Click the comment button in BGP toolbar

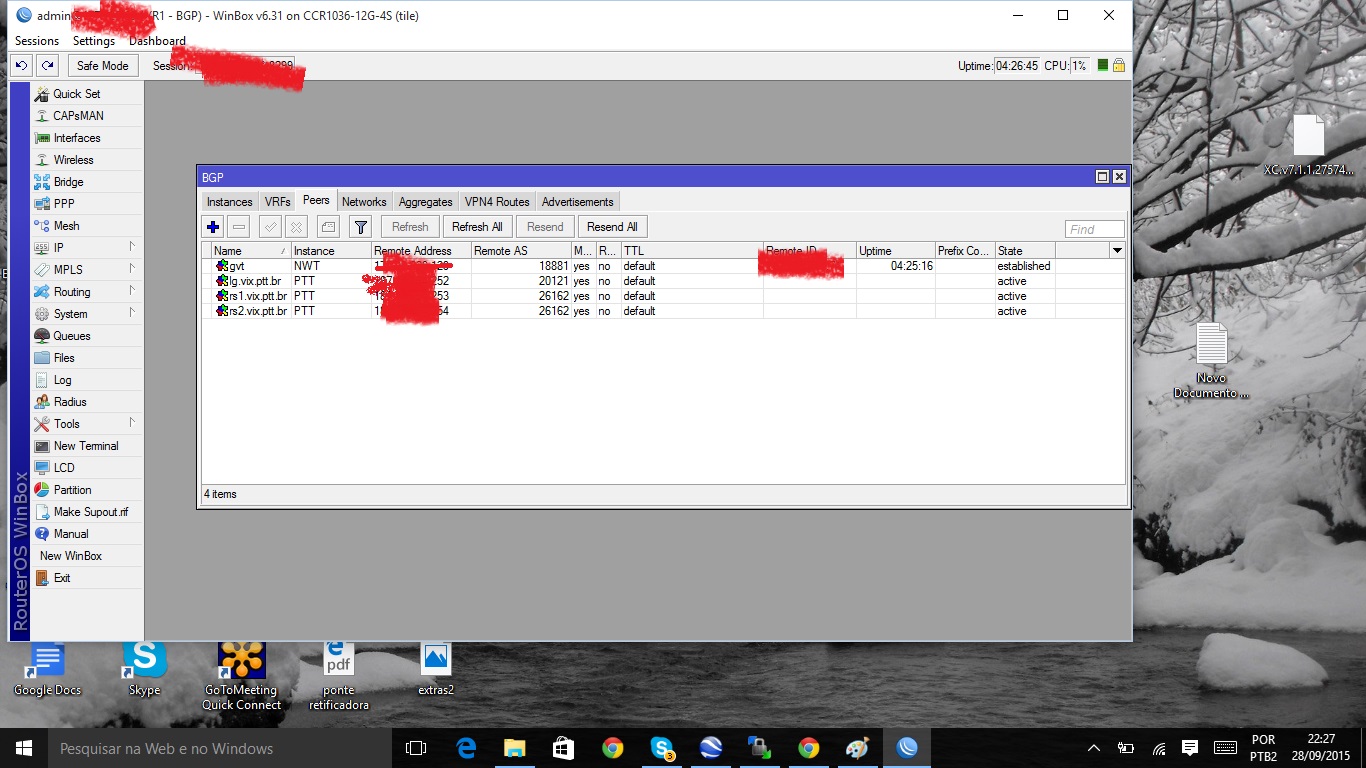pos(328,227)
